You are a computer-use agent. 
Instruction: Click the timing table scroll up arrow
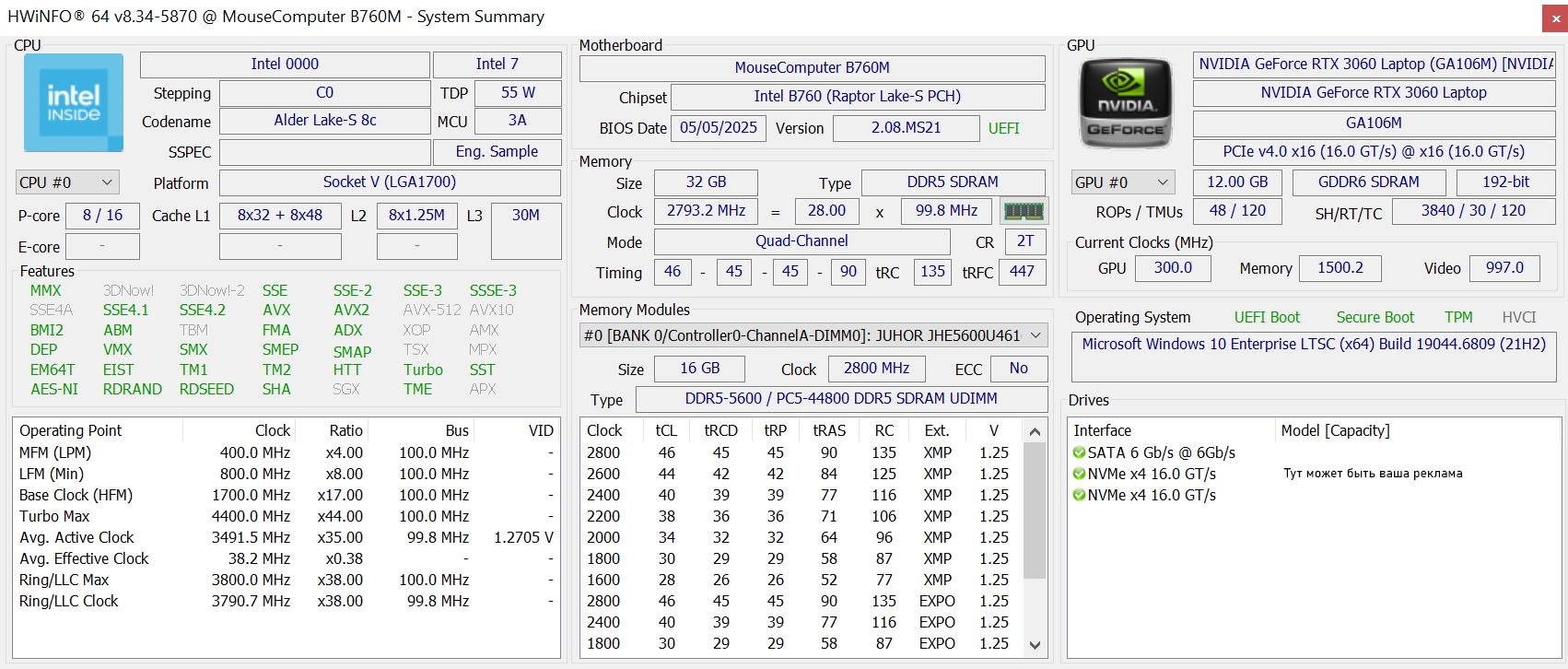pyautogui.click(x=1035, y=431)
